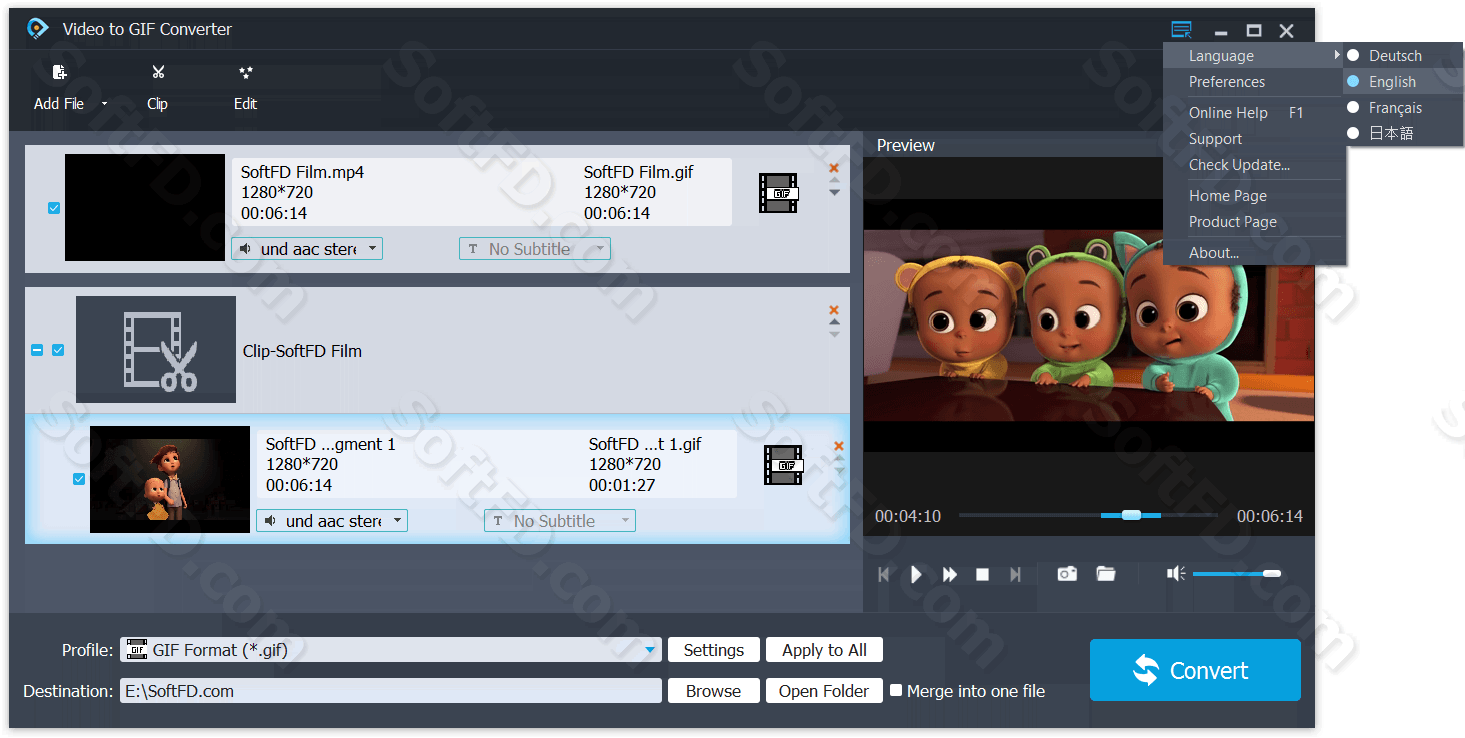Click the Destination path field

(391, 691)
